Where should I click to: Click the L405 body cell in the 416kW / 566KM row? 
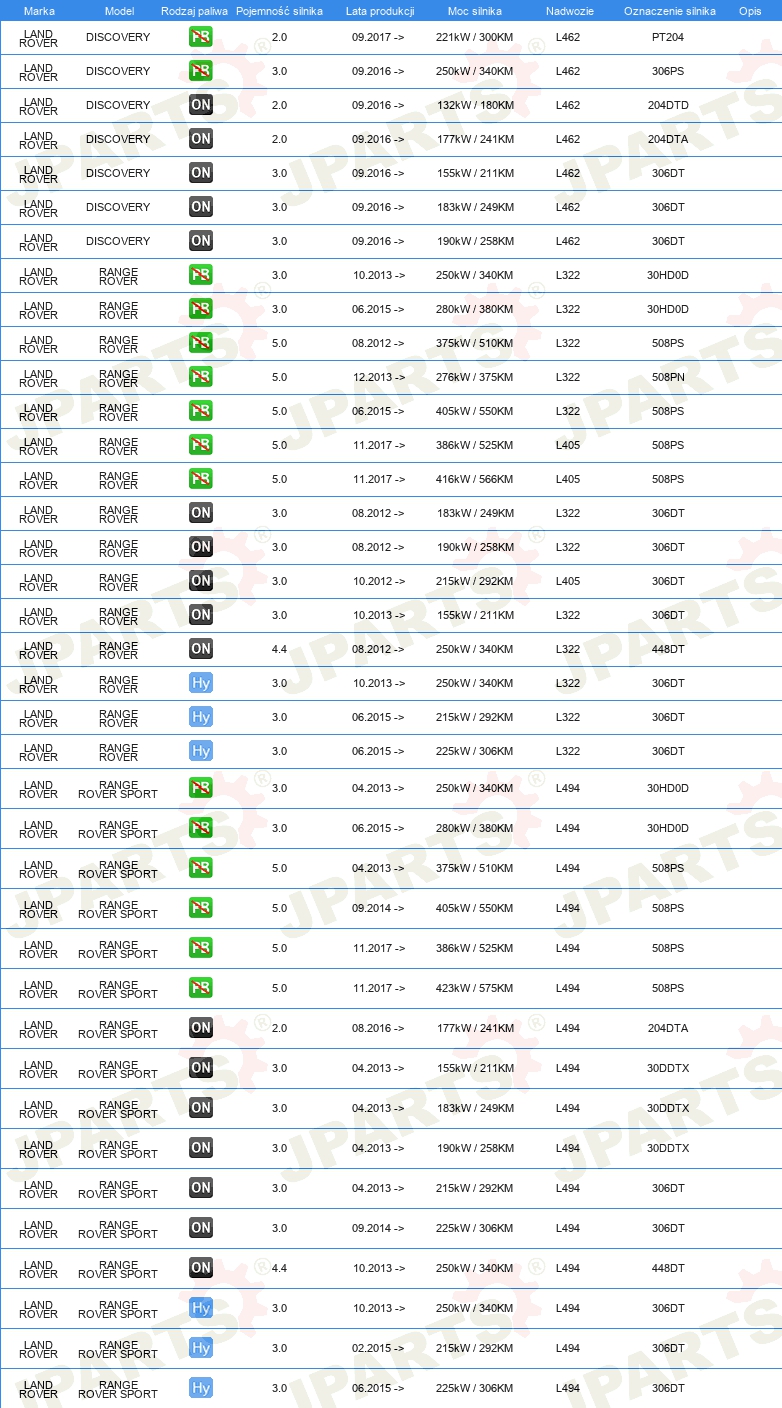[x=568, y=479]
